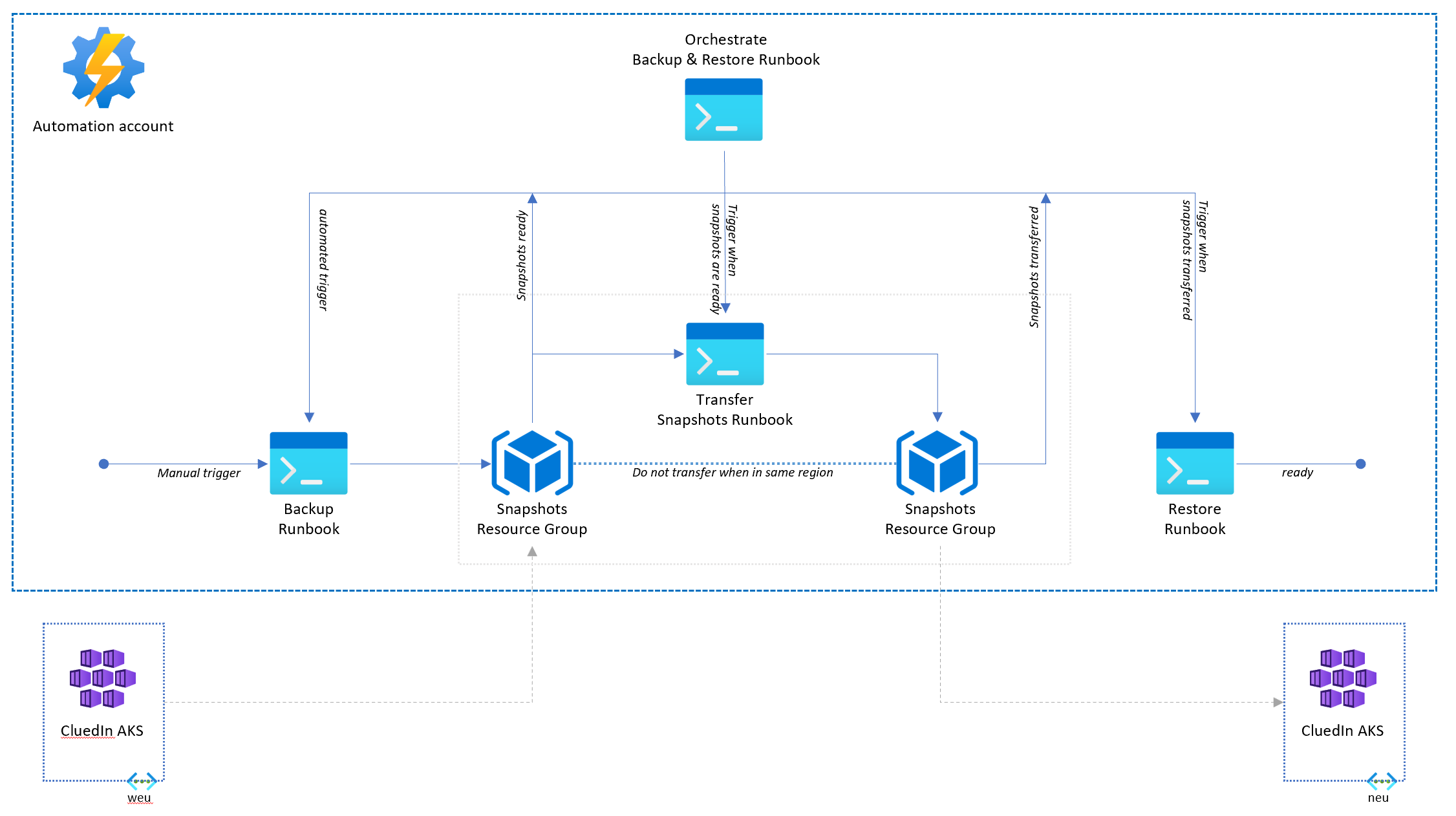
Task: Click the 'Backup Runbook' label
Action: 308,519
